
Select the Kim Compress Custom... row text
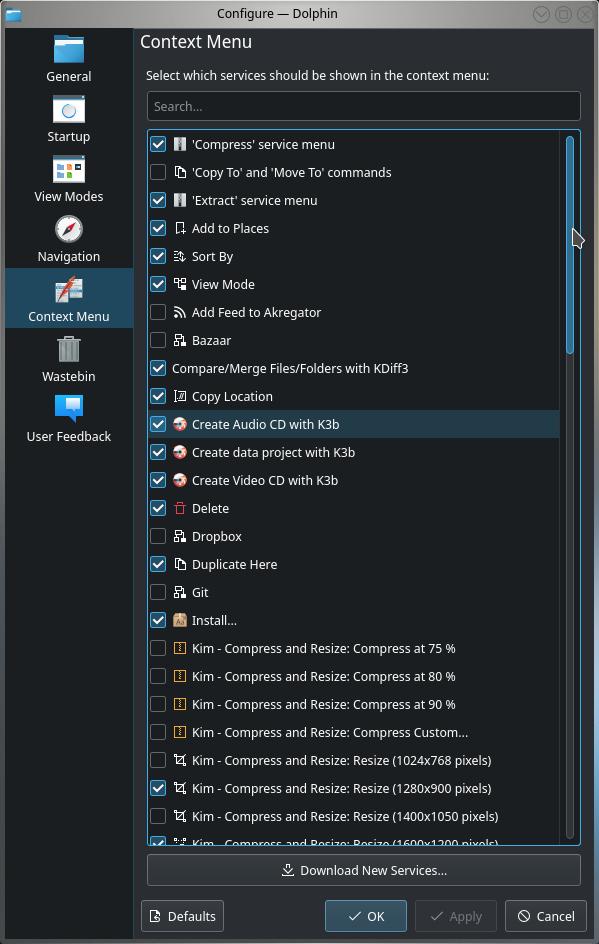coord(330,732)
